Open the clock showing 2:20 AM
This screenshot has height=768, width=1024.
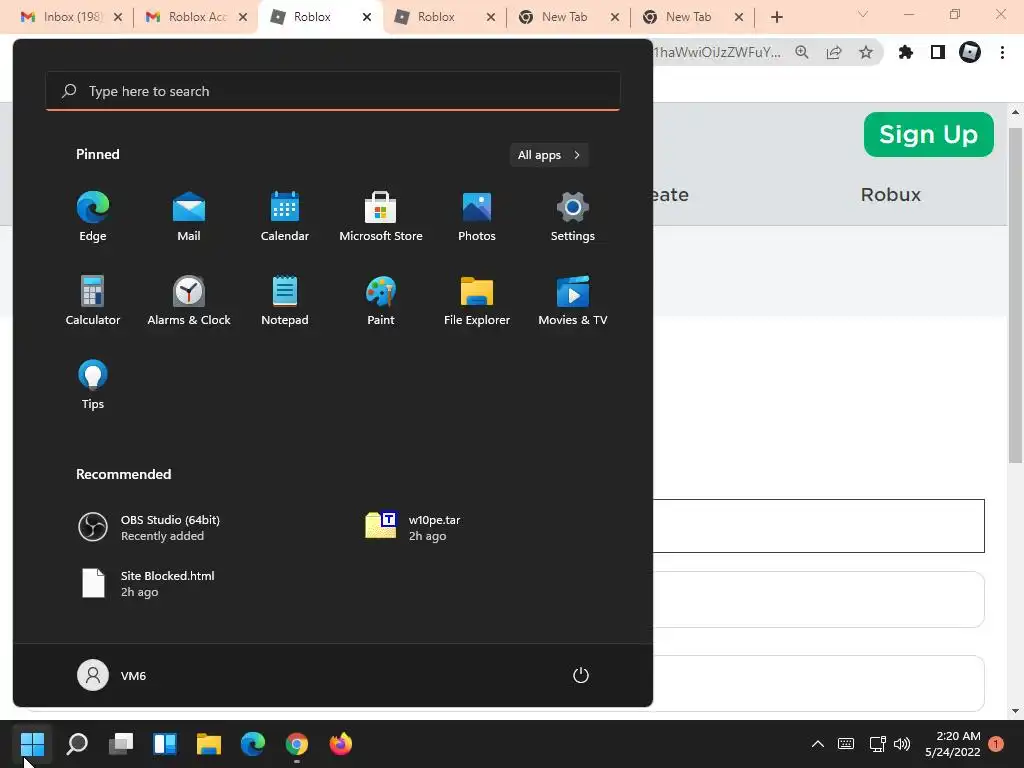click(953, 744)
